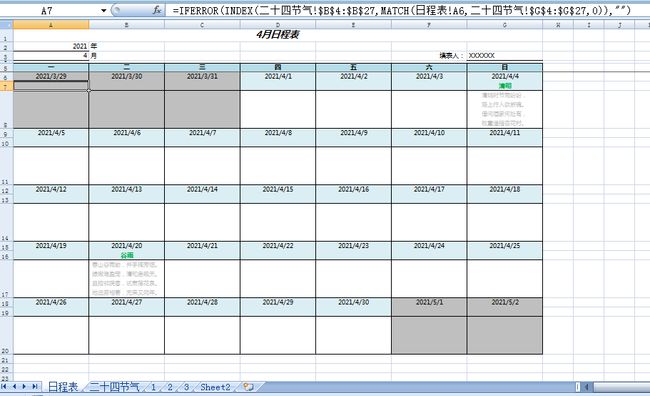Viewport: 650px width, 396px height.
Task: Select cell dated 2021/3/31
Action: (x=202, y=76)
